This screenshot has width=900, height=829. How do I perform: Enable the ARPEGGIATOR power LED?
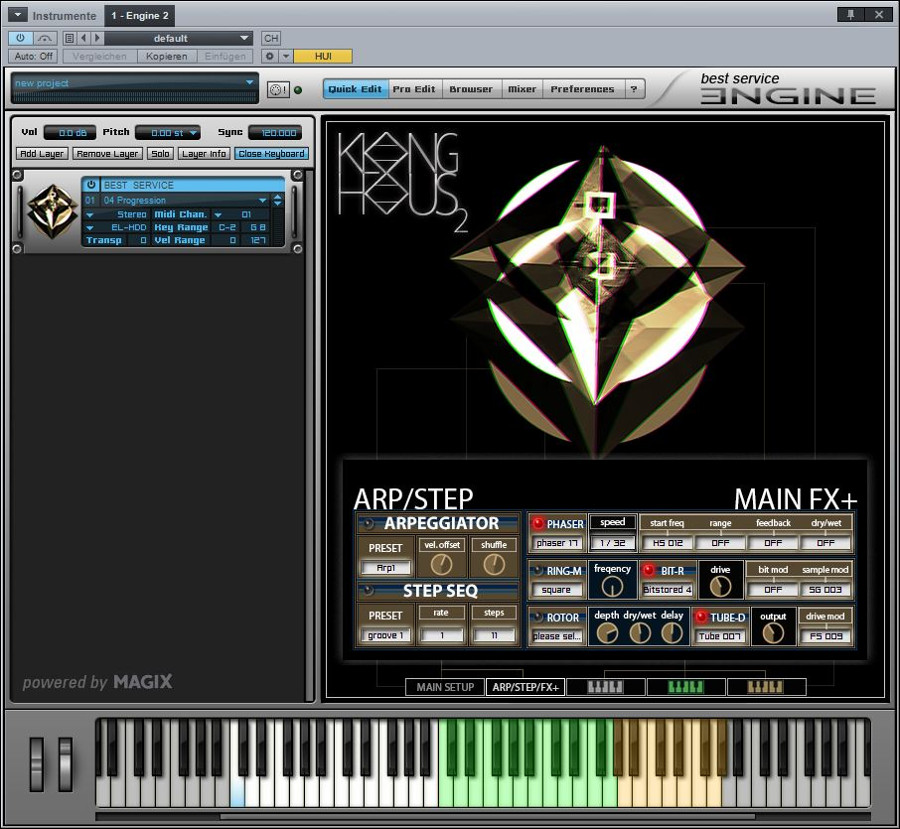pos(368,524)
